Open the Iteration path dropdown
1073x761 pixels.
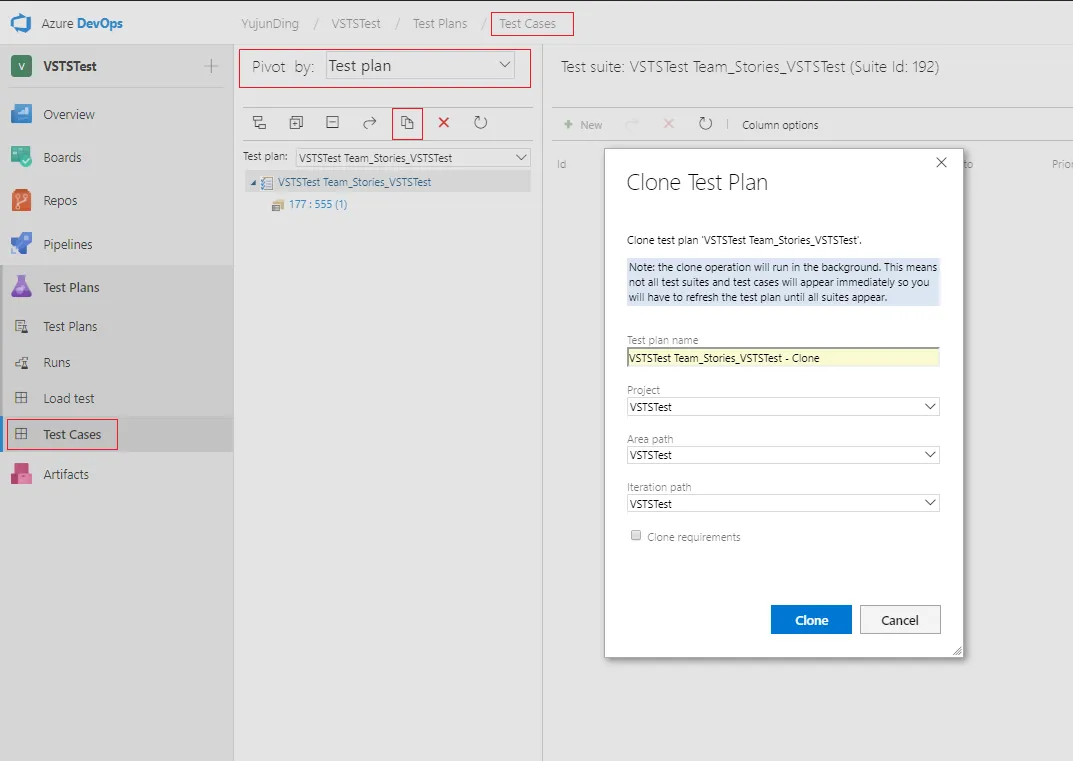pyautogui.click(x=783, y=503)
